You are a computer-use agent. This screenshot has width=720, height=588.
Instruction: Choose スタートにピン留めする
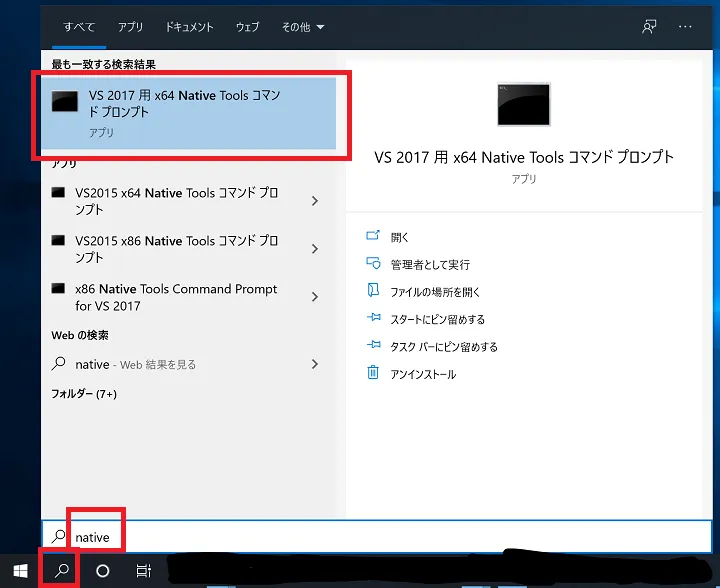[438, 319]
